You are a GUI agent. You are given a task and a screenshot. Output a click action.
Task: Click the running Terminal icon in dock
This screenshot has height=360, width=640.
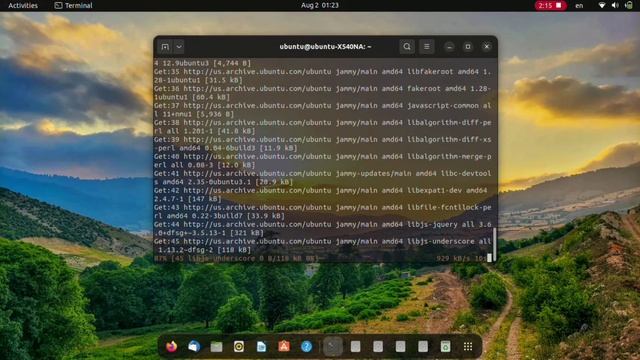coord(333,347)
